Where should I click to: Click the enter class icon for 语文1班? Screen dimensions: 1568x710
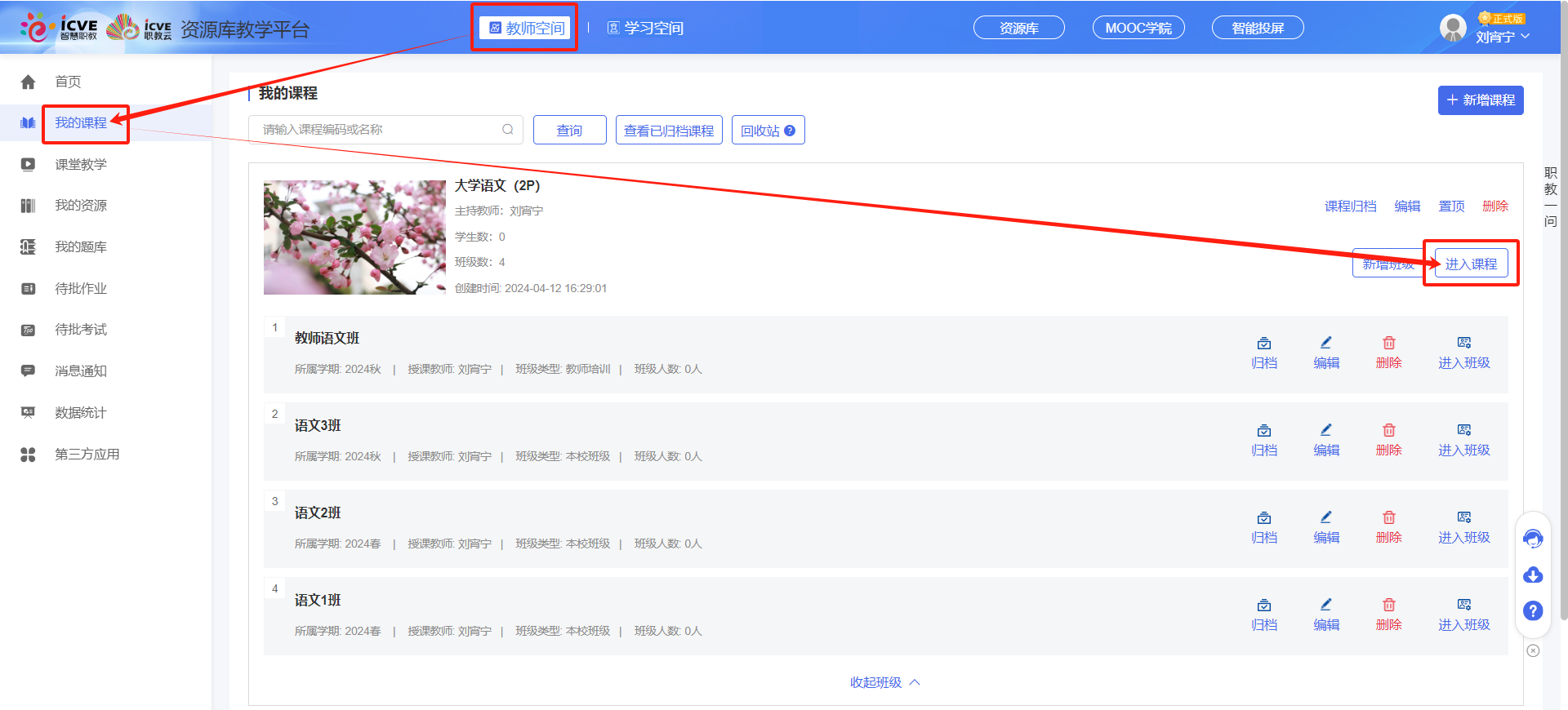pyautogui.click(x=1463, y=605)
